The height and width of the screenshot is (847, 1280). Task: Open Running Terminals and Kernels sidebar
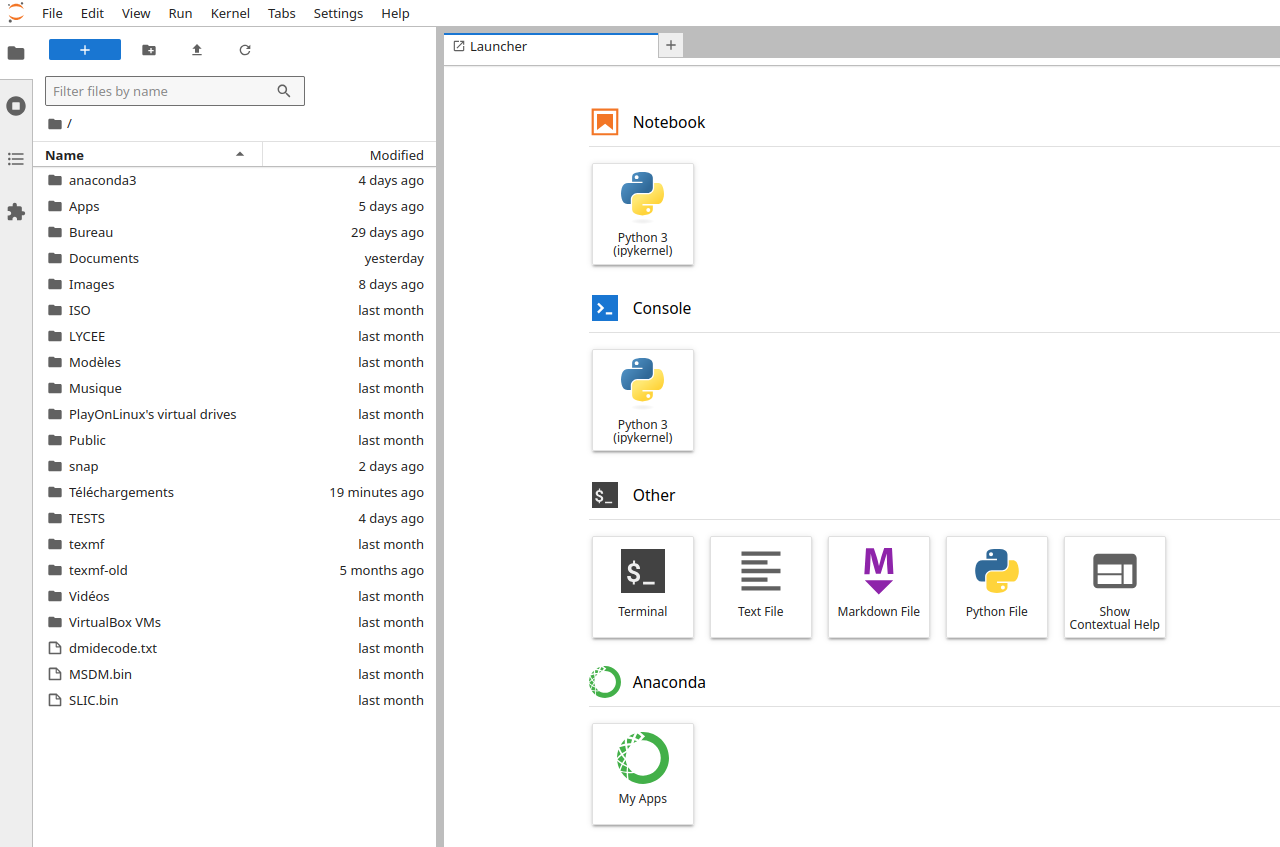coord(16,106)
